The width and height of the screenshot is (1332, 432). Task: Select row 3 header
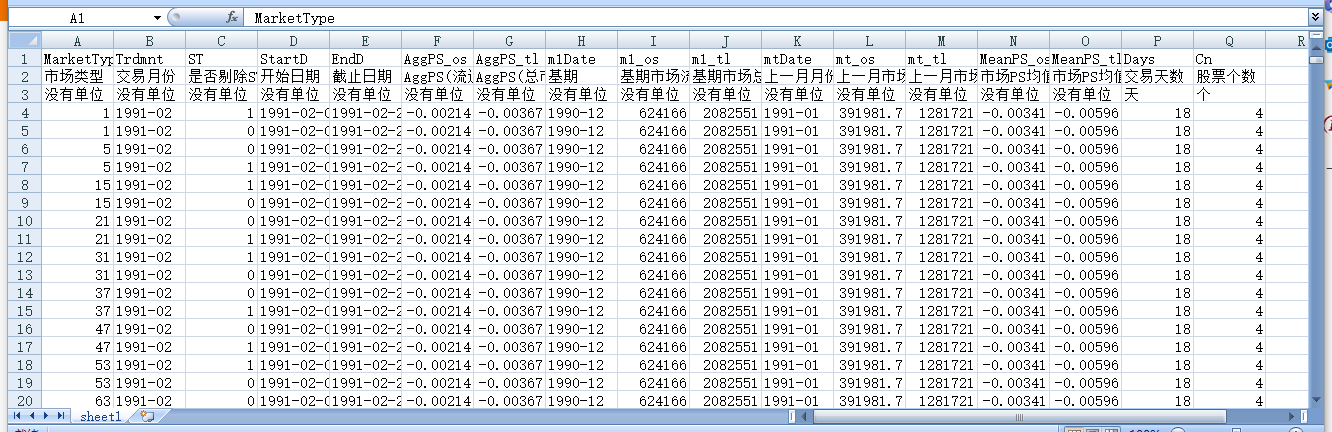pyautogui.click(x=24, y=95)
